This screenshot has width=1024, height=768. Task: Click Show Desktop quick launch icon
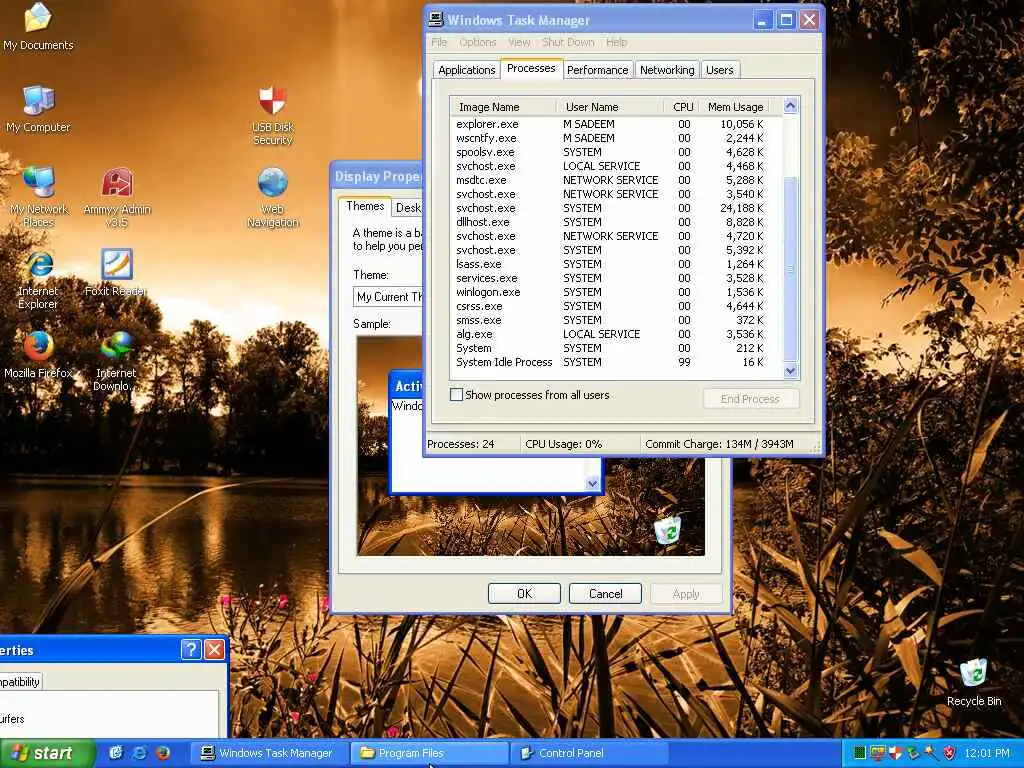point(116,753)
